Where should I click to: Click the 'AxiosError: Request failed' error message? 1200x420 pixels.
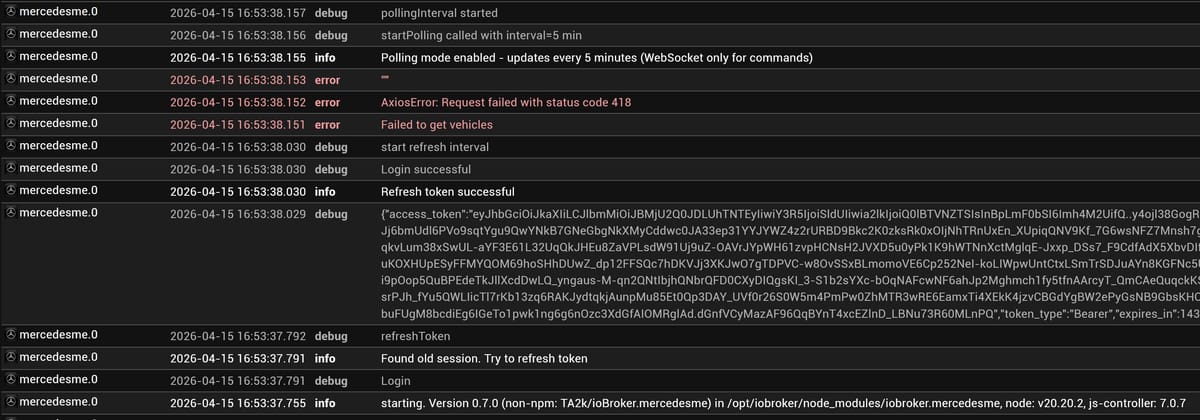point(522,102)
